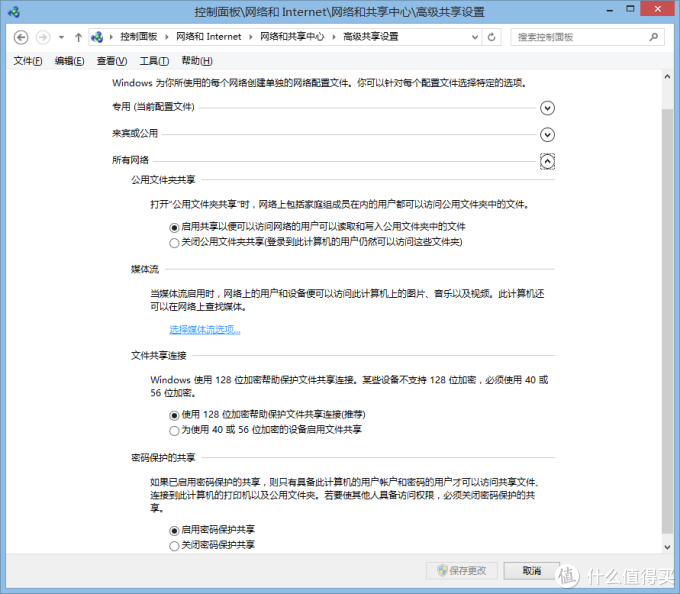Screen dimensions: 680x594
Task: Click the scrollbar down arrow
Action: [x=667, y=547]
